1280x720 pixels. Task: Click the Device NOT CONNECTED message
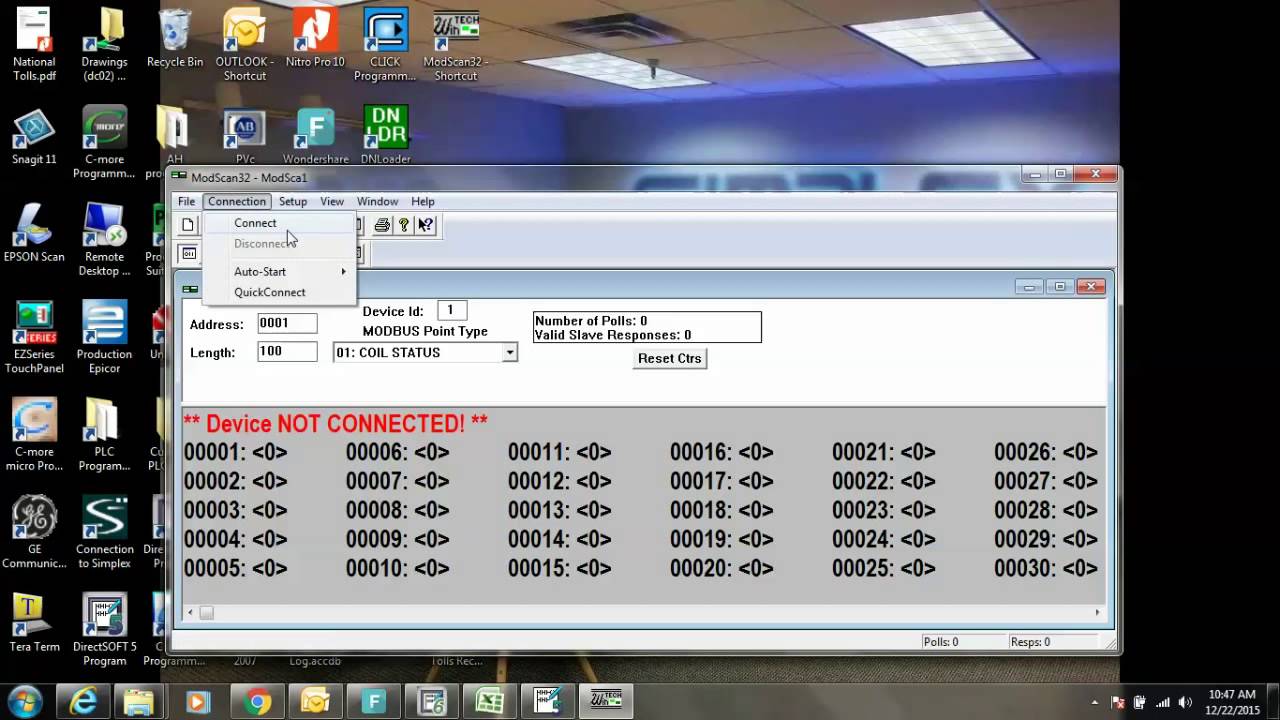tap(335, 423)
